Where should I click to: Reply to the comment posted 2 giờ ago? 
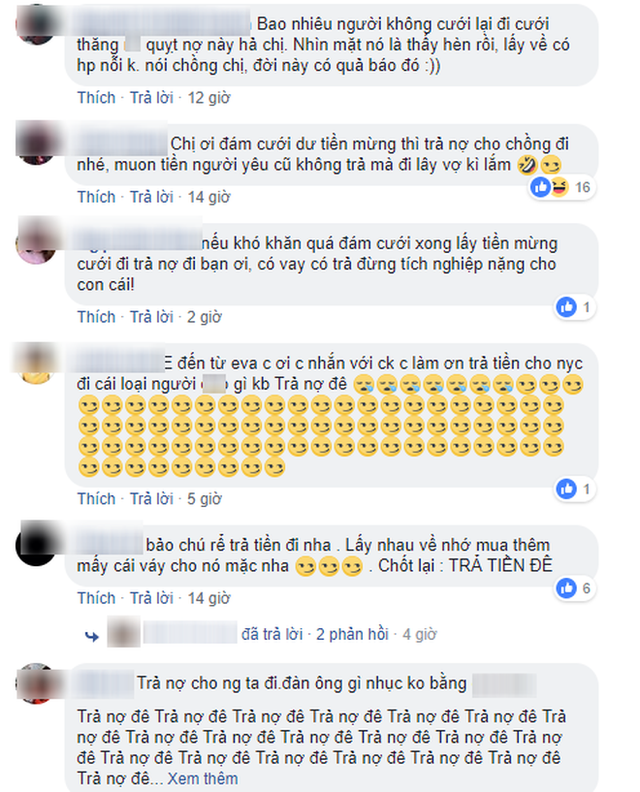coord(152,317)
